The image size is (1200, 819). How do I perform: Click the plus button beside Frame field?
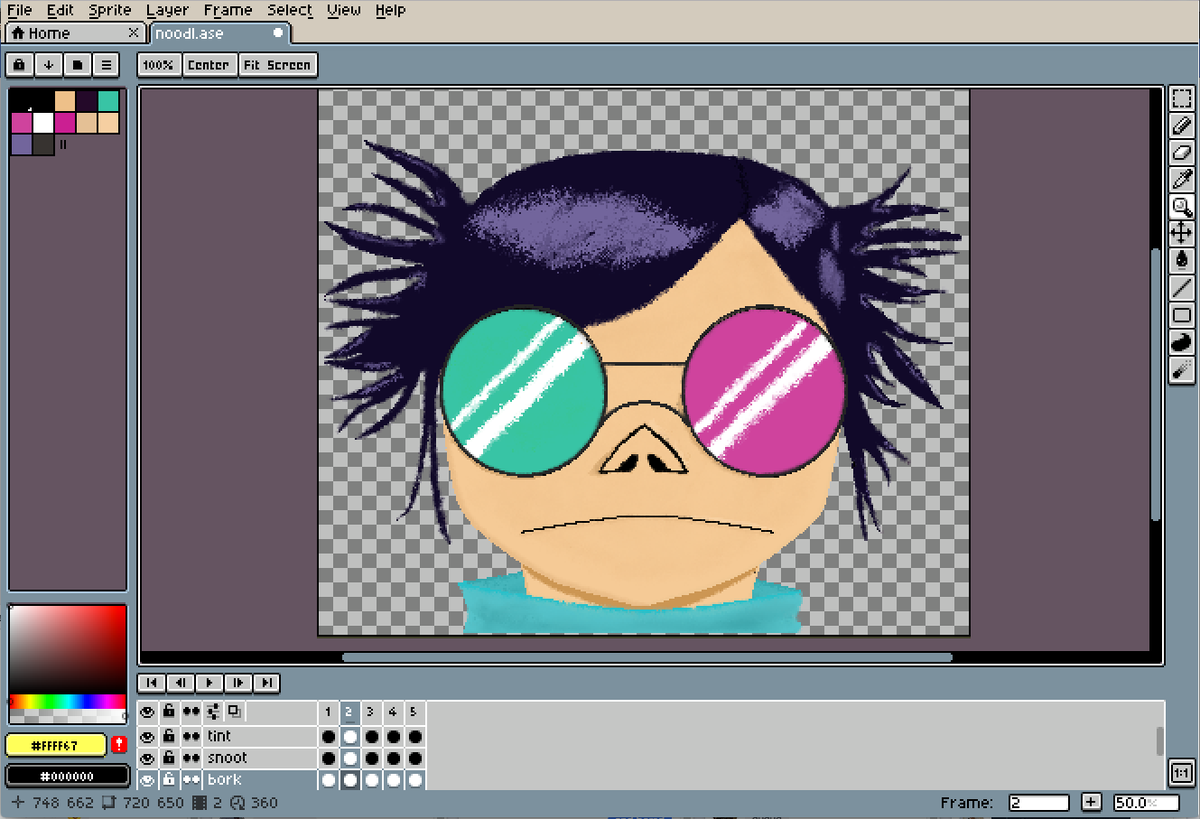click(x=1091, y=802)
